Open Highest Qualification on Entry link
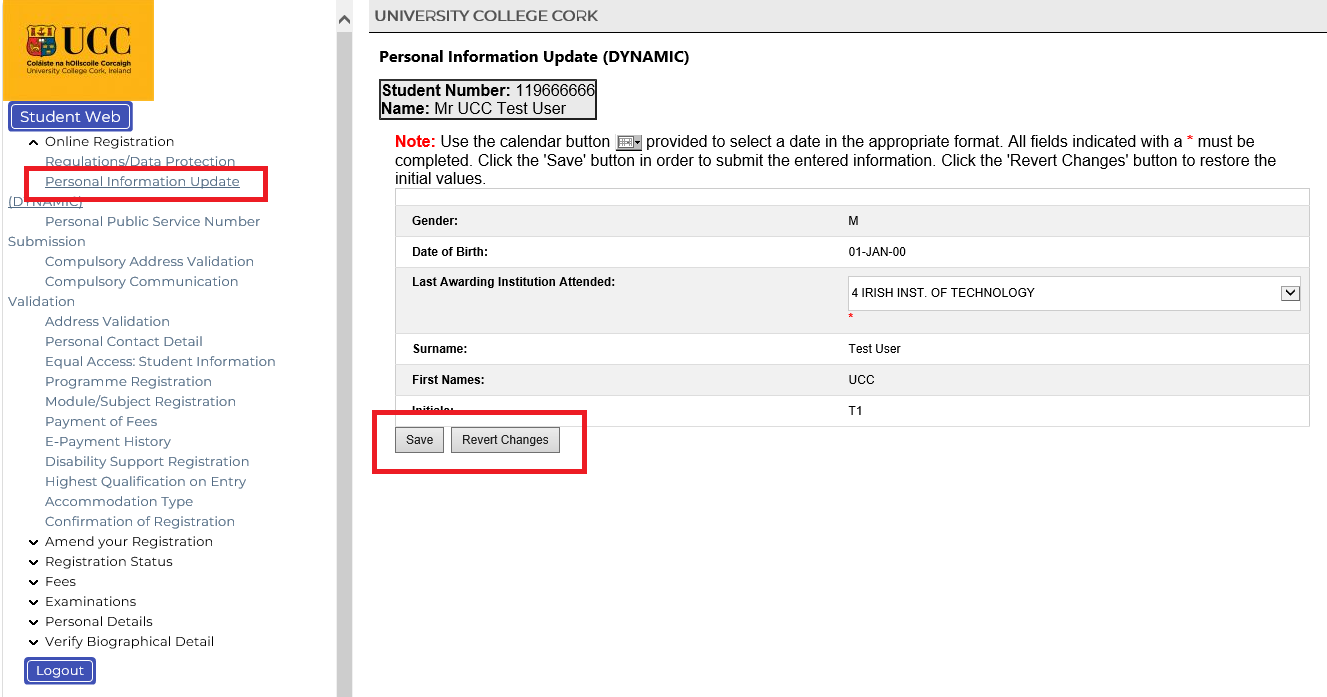1327x697 pixels. click(145, 482)
